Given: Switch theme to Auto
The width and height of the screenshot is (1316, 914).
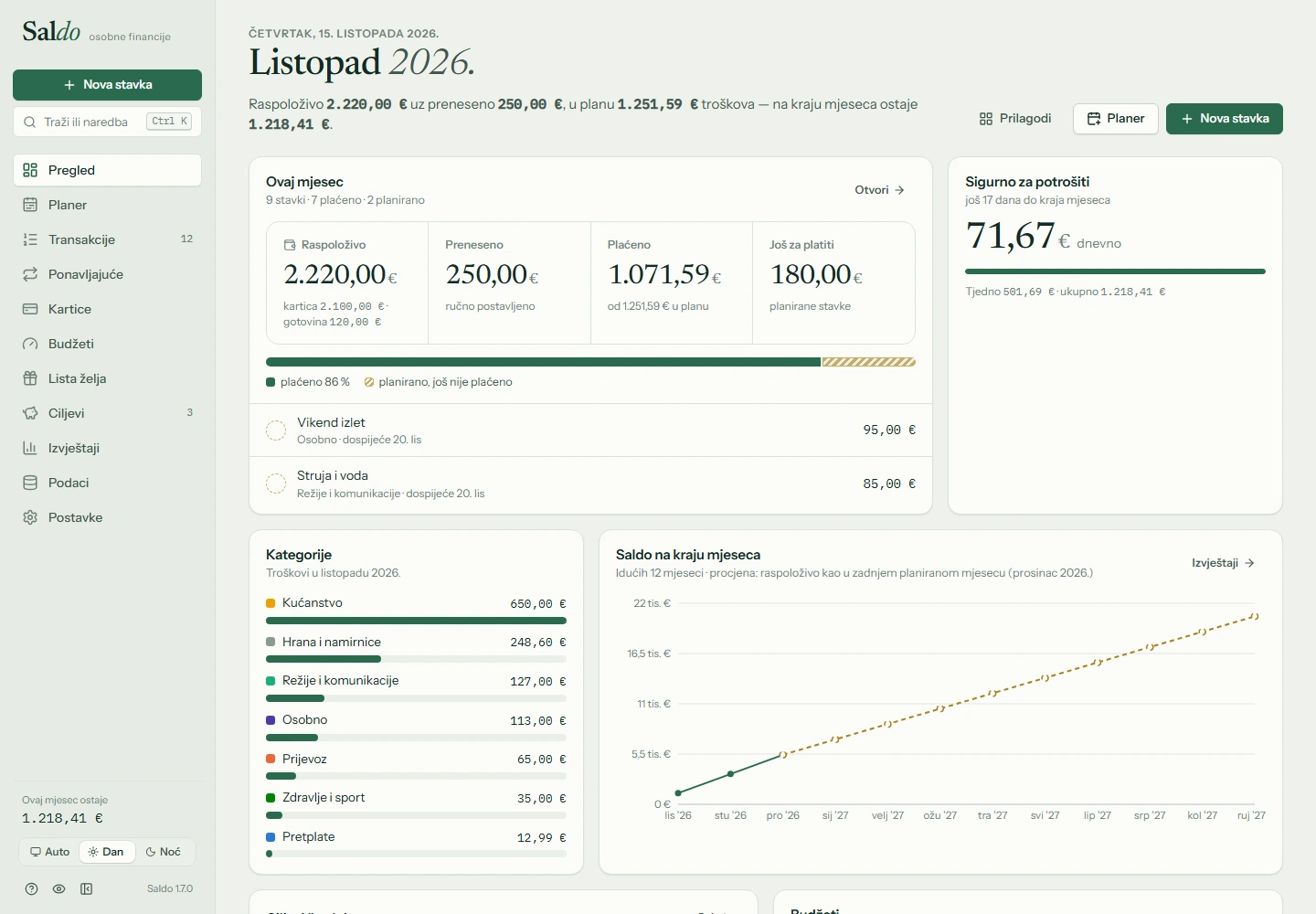Looking at the screenshot, I should tap(50, 852).
